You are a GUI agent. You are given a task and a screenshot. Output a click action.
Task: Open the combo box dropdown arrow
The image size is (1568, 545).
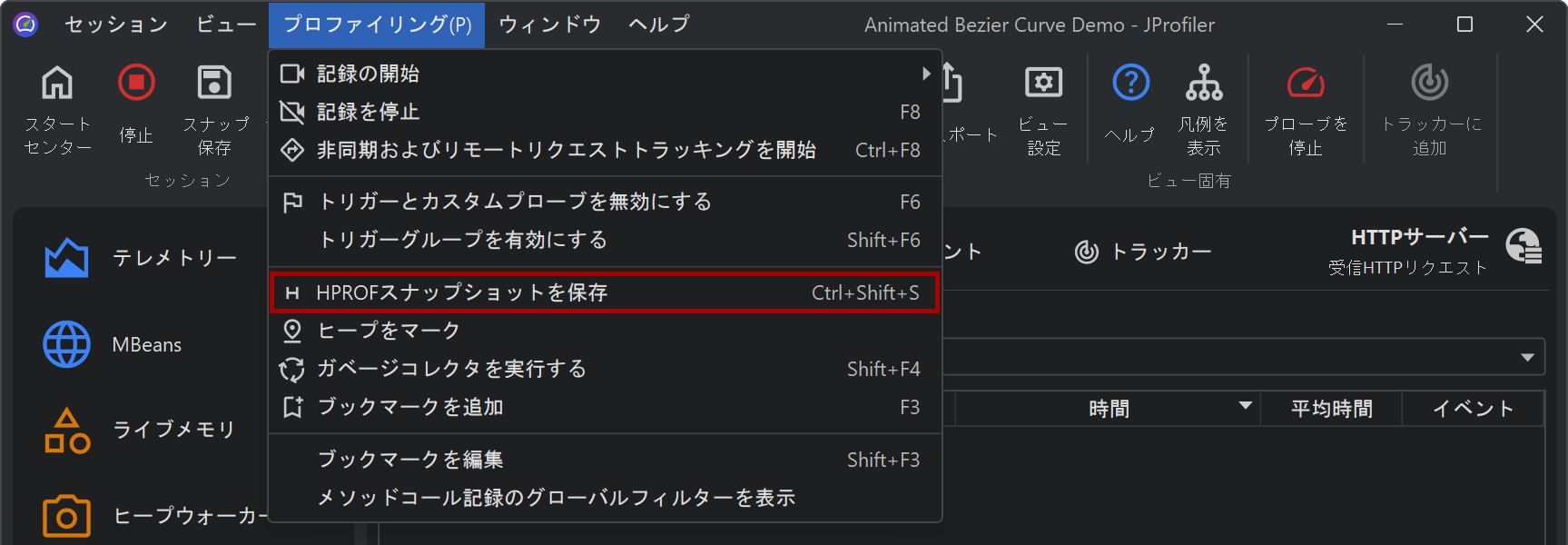click(x=1528, y=357)
